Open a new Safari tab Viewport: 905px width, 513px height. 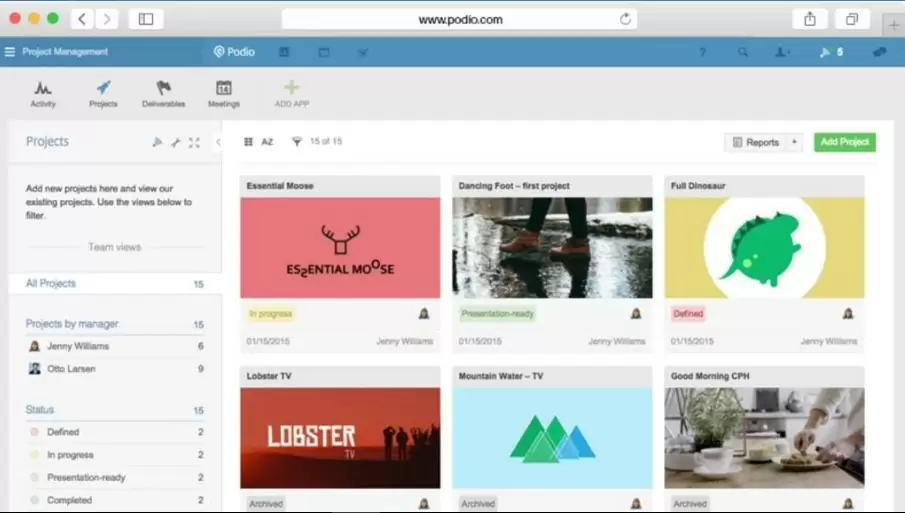coord(893,25)
